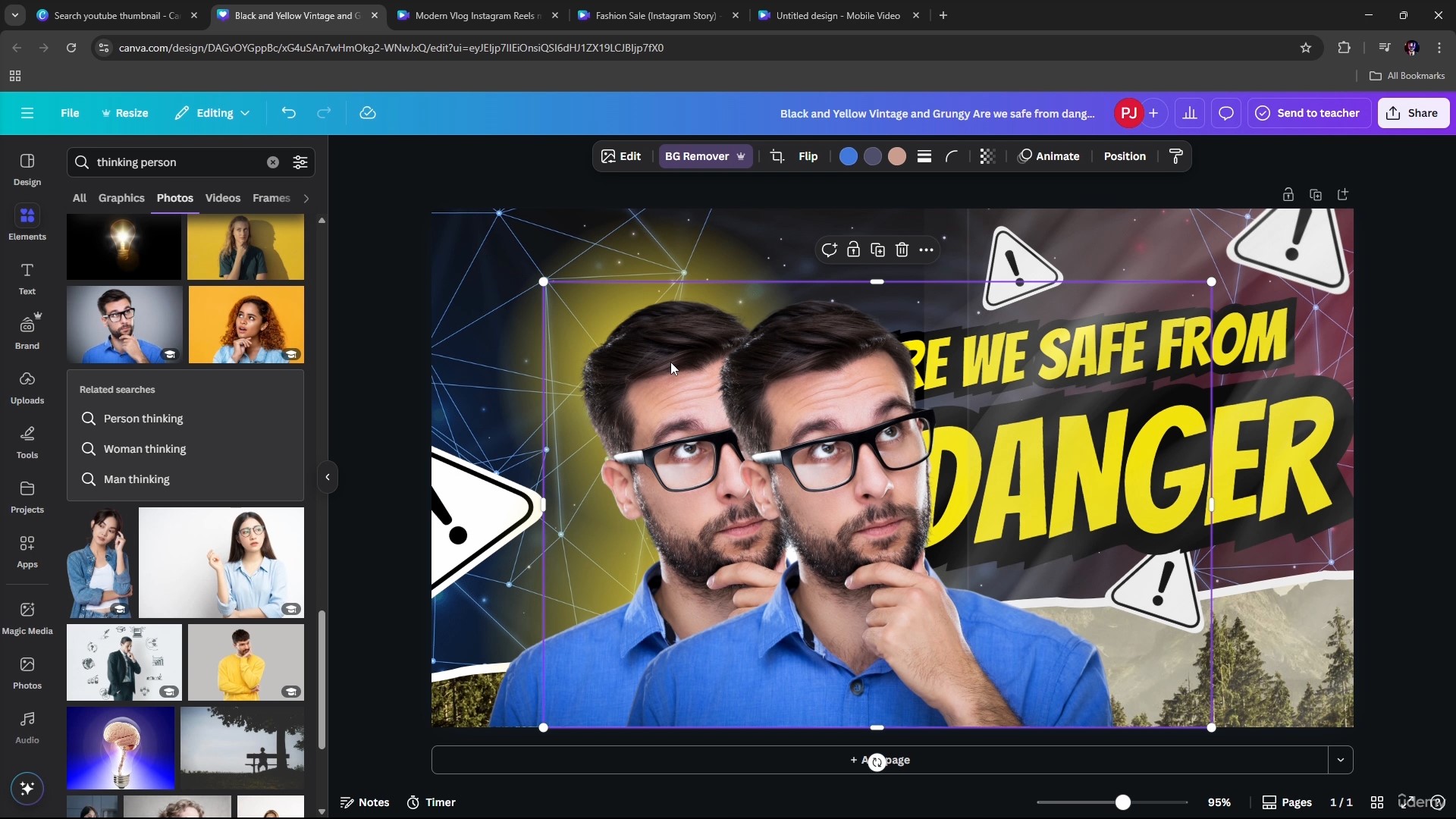Lock the page with the page lock icon
The image size is (1456, 819).
click(1288, 195)
